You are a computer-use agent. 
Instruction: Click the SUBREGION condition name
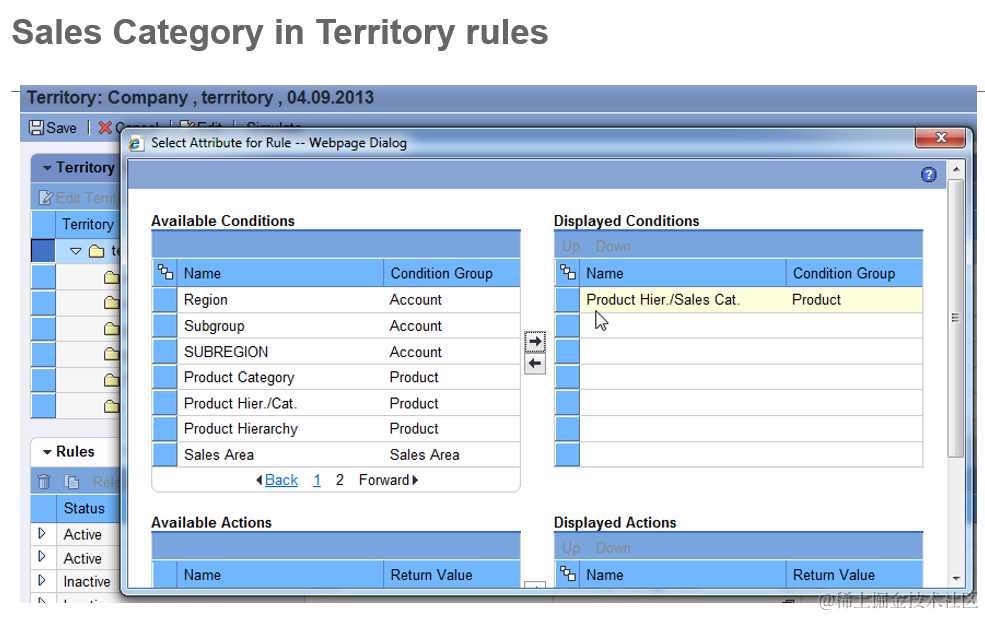click(226, 352)
